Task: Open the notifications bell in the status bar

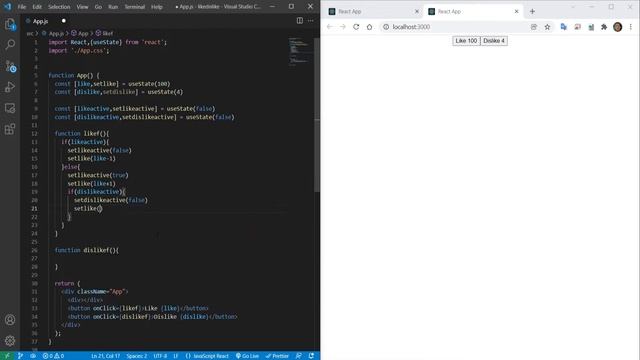Action: pyautogui.click(x=311, y=356)
